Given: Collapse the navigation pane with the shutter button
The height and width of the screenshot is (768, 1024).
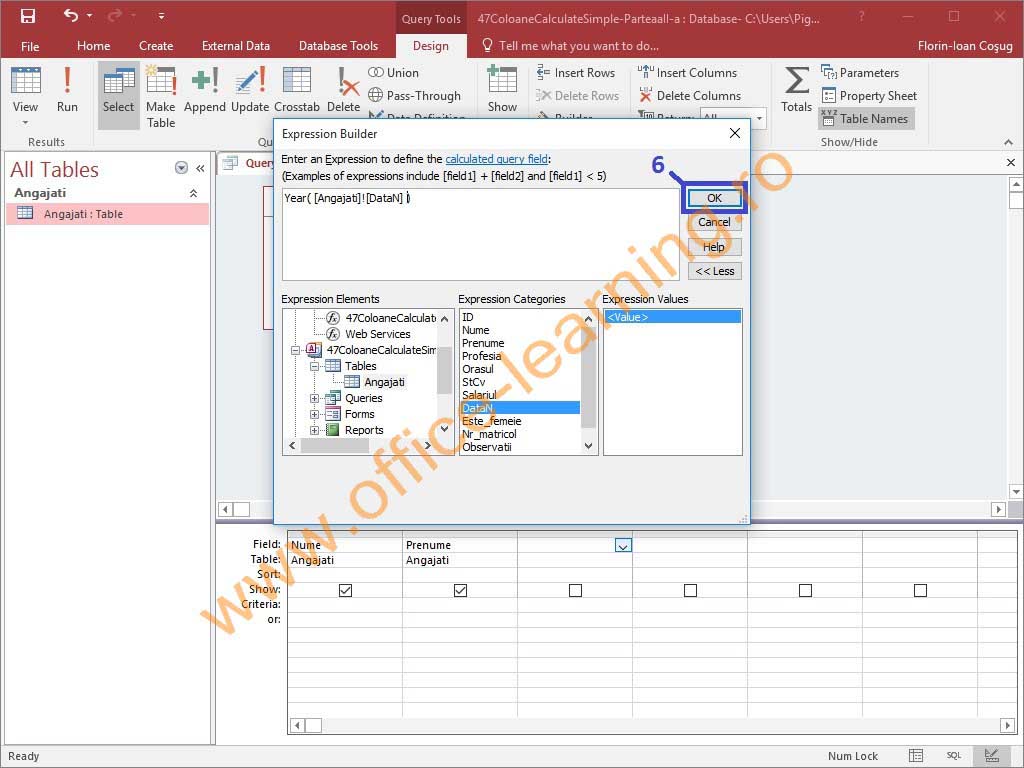Looking at the screenshot, I should coord(200,168).
